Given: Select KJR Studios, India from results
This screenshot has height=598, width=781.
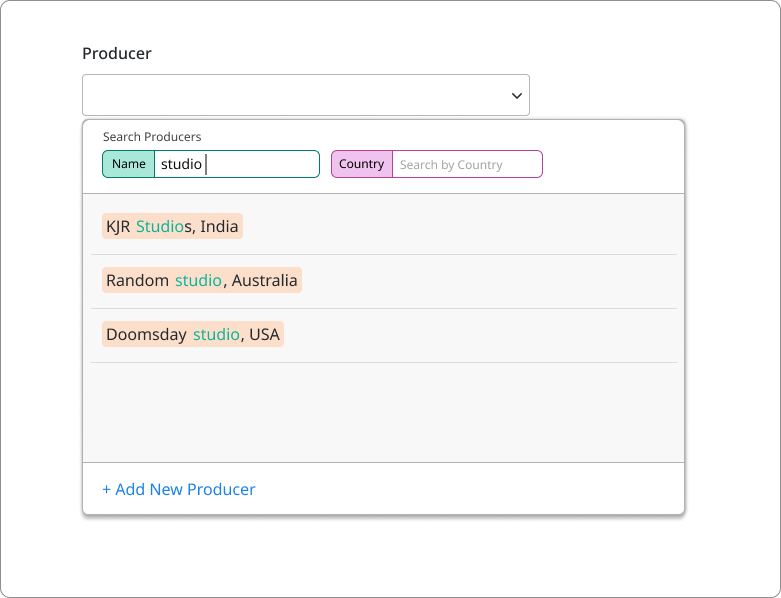Looking at the screenshot, I should click(x=172, y=226).
